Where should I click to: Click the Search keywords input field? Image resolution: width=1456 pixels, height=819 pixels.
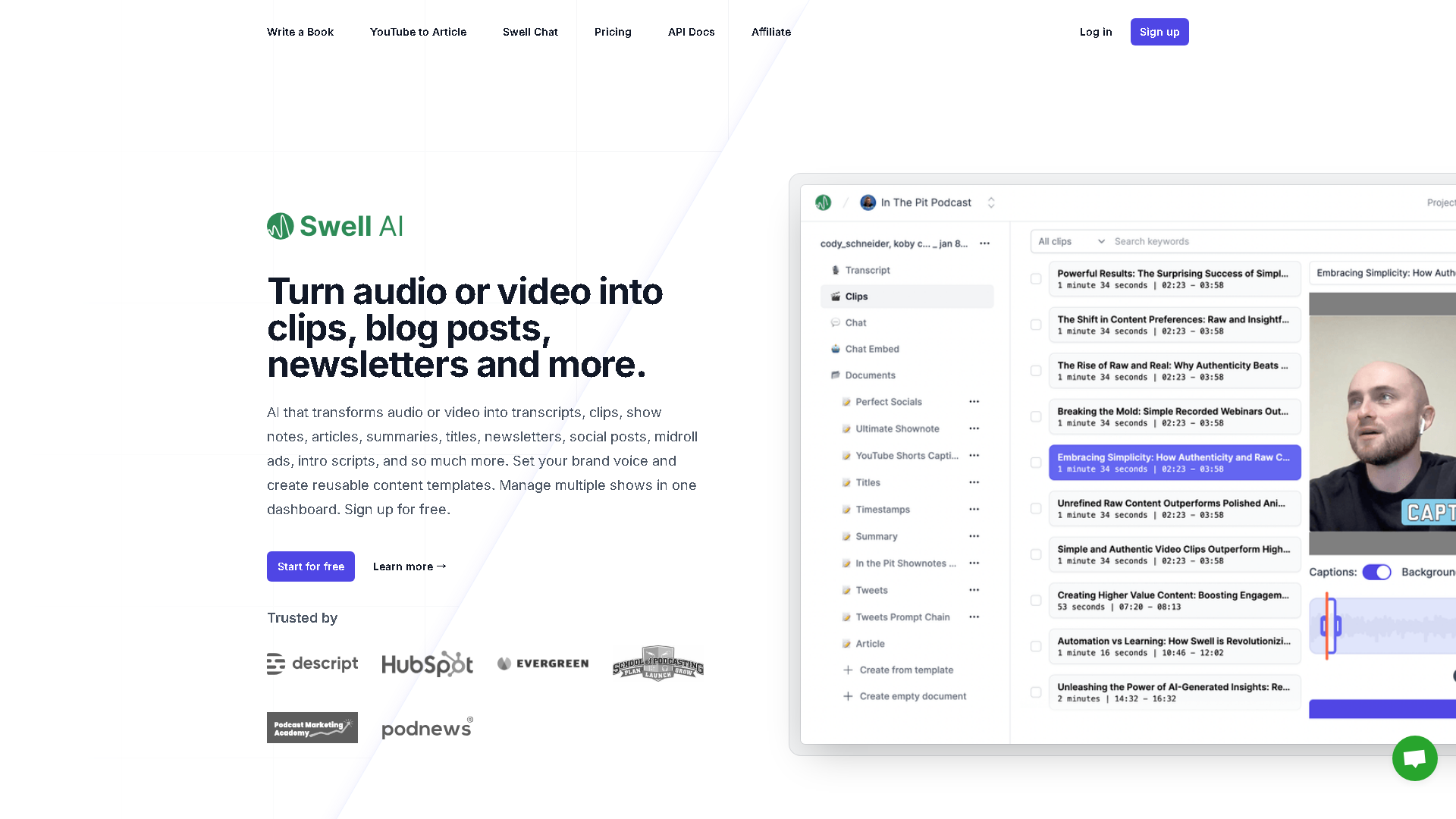[x=1183, y=241]
